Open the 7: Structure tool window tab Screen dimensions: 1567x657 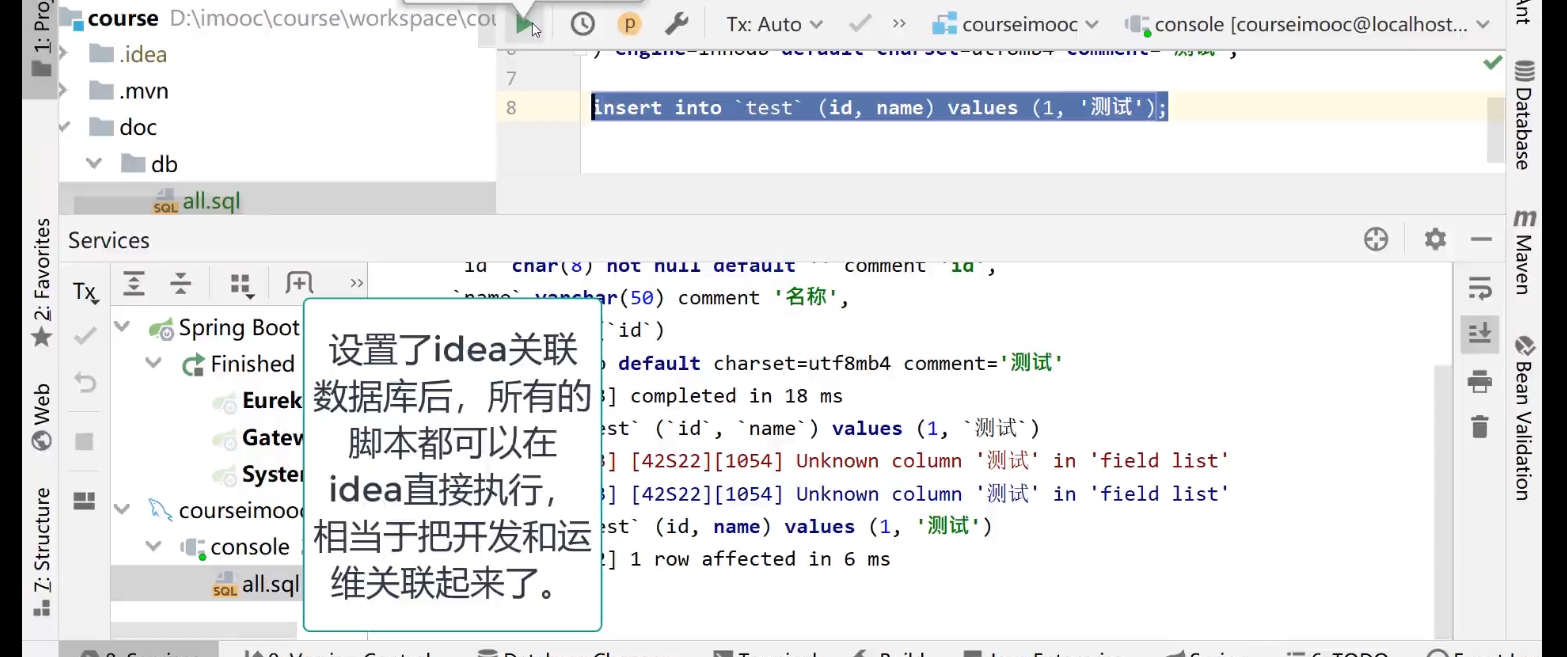(41, 551)
